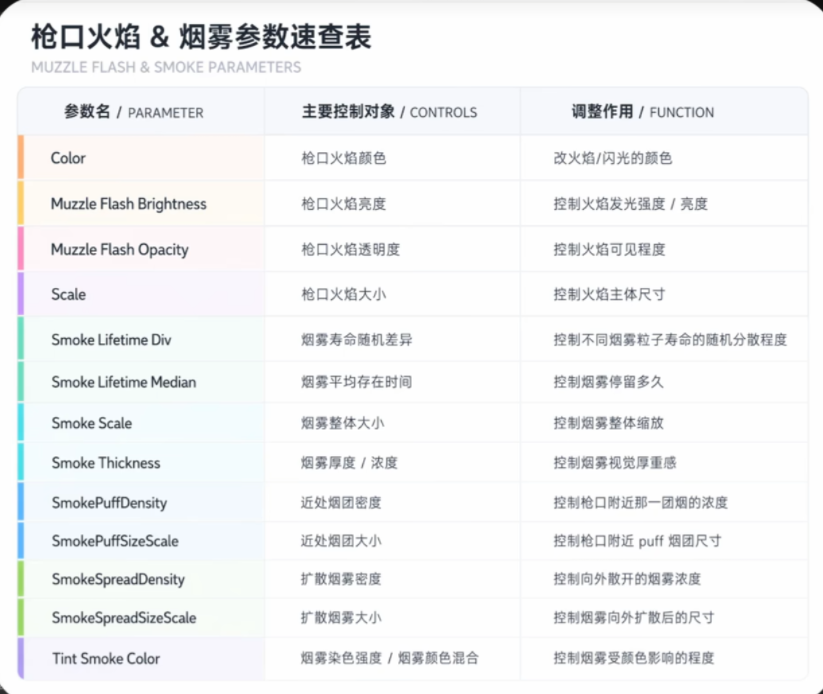Click the function text 控制烟雾向外扩散后的尺寸
Viewport: 823px width, 694px height.
634,617
